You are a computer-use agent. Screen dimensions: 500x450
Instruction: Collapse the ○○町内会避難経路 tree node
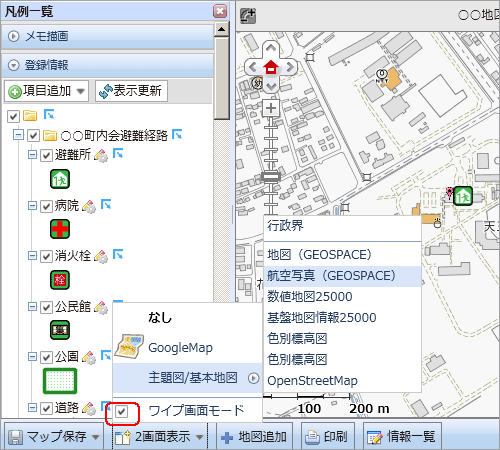(x=18, y=135)
